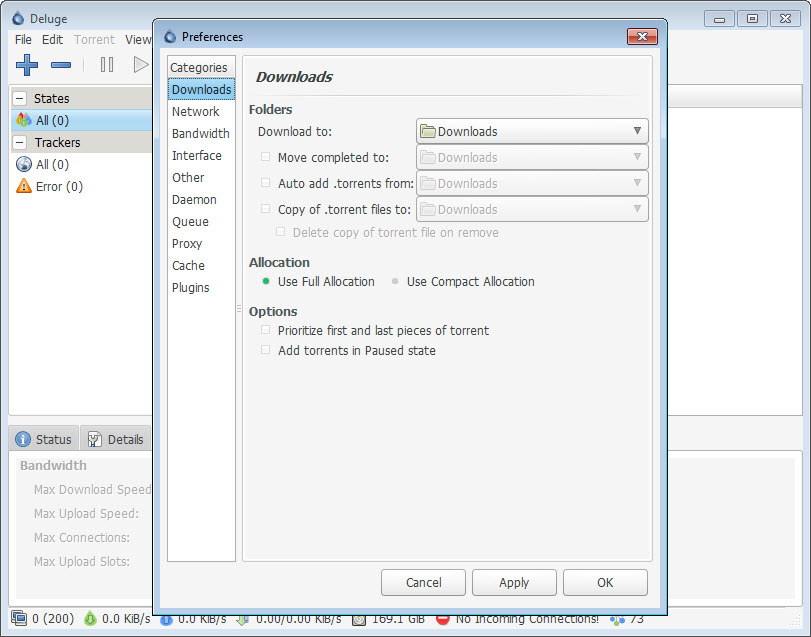Open the Torrent menu
811x637 pixels.
94,40
